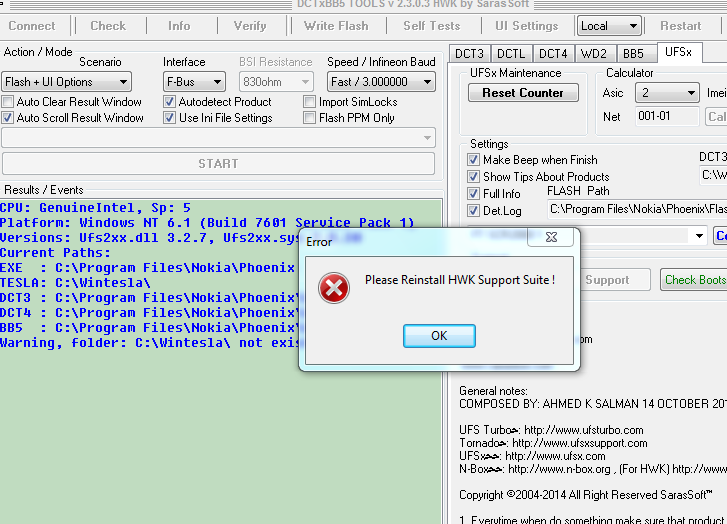The image size is (727, 524).
Task: Click the 'Current Paths:' log line
Action: click(x=55, y=253)
